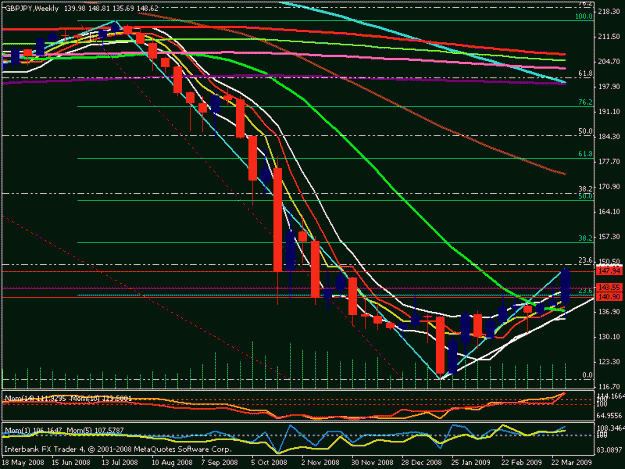The width and height of the screenshot is (625, 469).
Task: Select the green 76.2 Fibonacci level label
Action: pos(586,102)
